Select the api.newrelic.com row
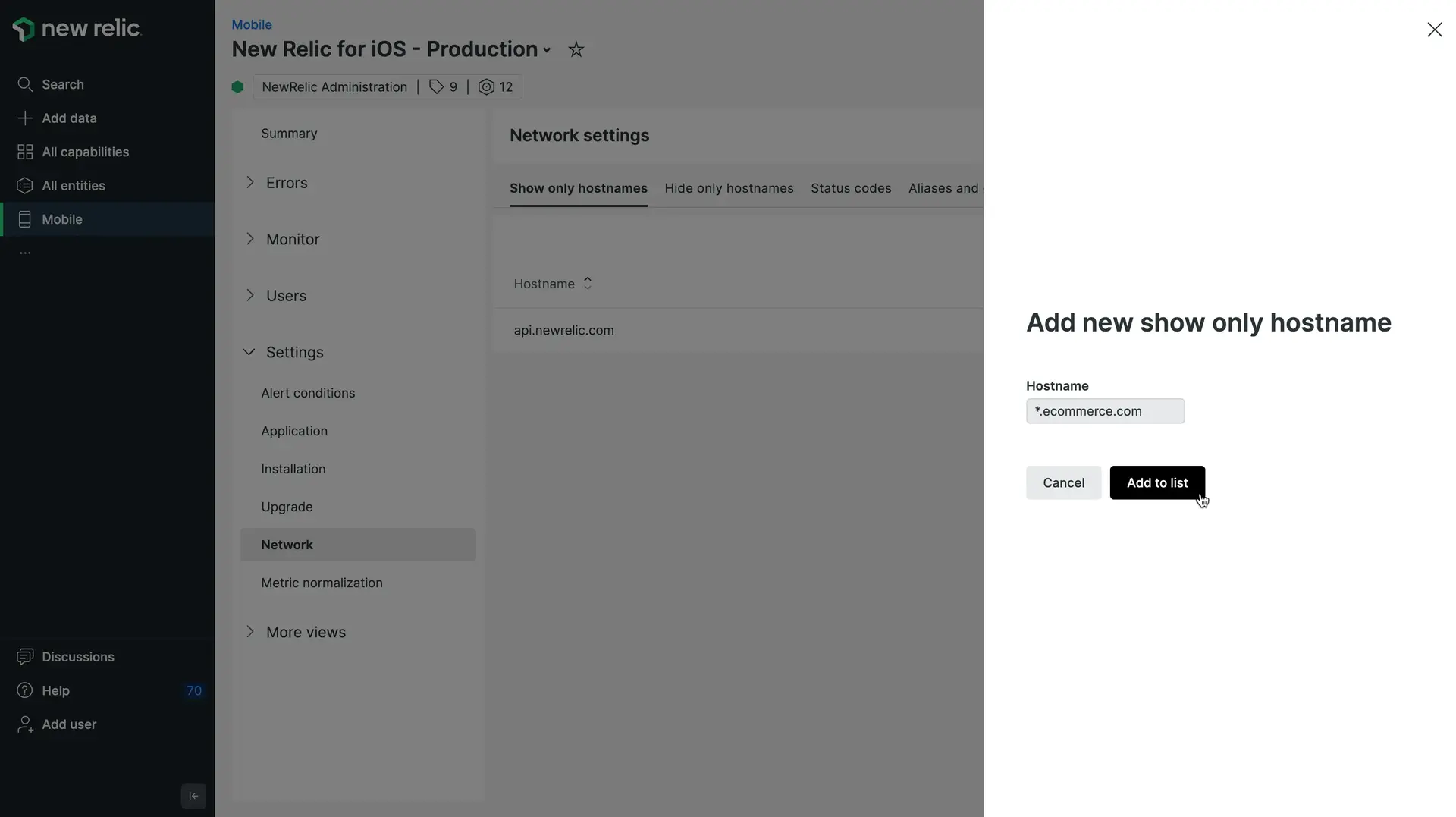This screenshot has width=1456, height=817. click(x=739, y=331)
